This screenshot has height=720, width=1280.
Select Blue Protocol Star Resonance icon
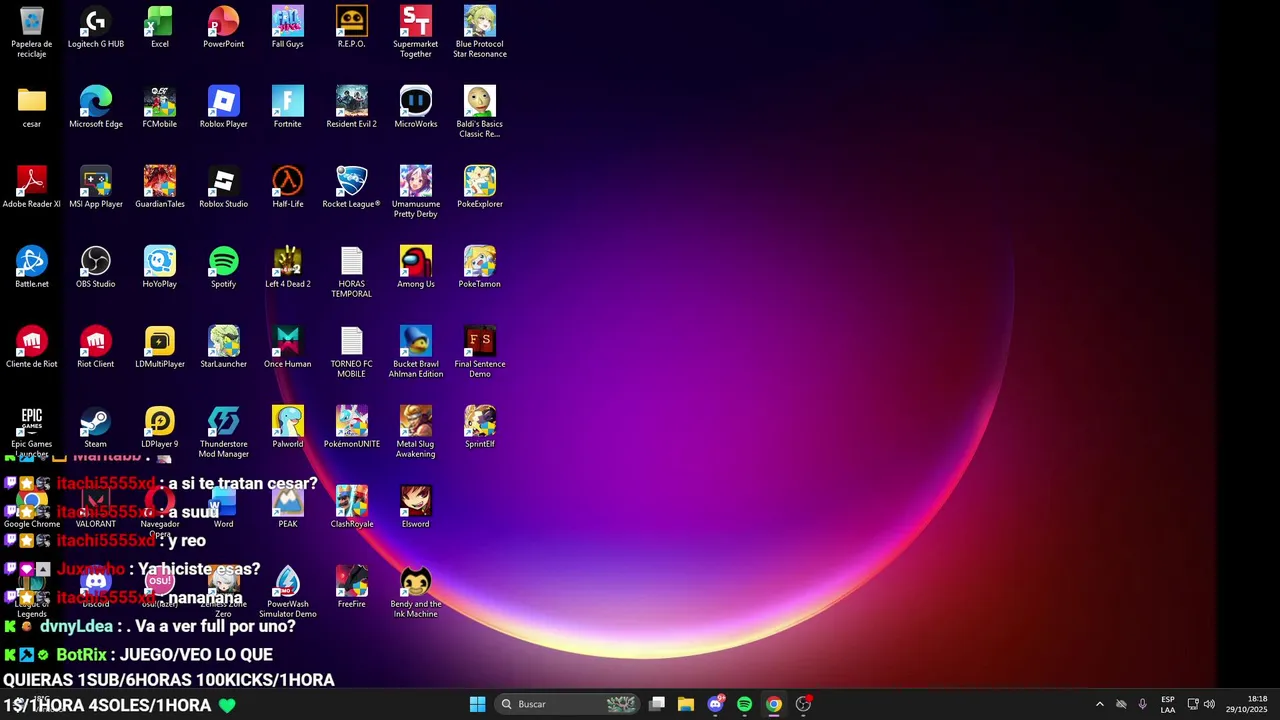coord(480,32)
